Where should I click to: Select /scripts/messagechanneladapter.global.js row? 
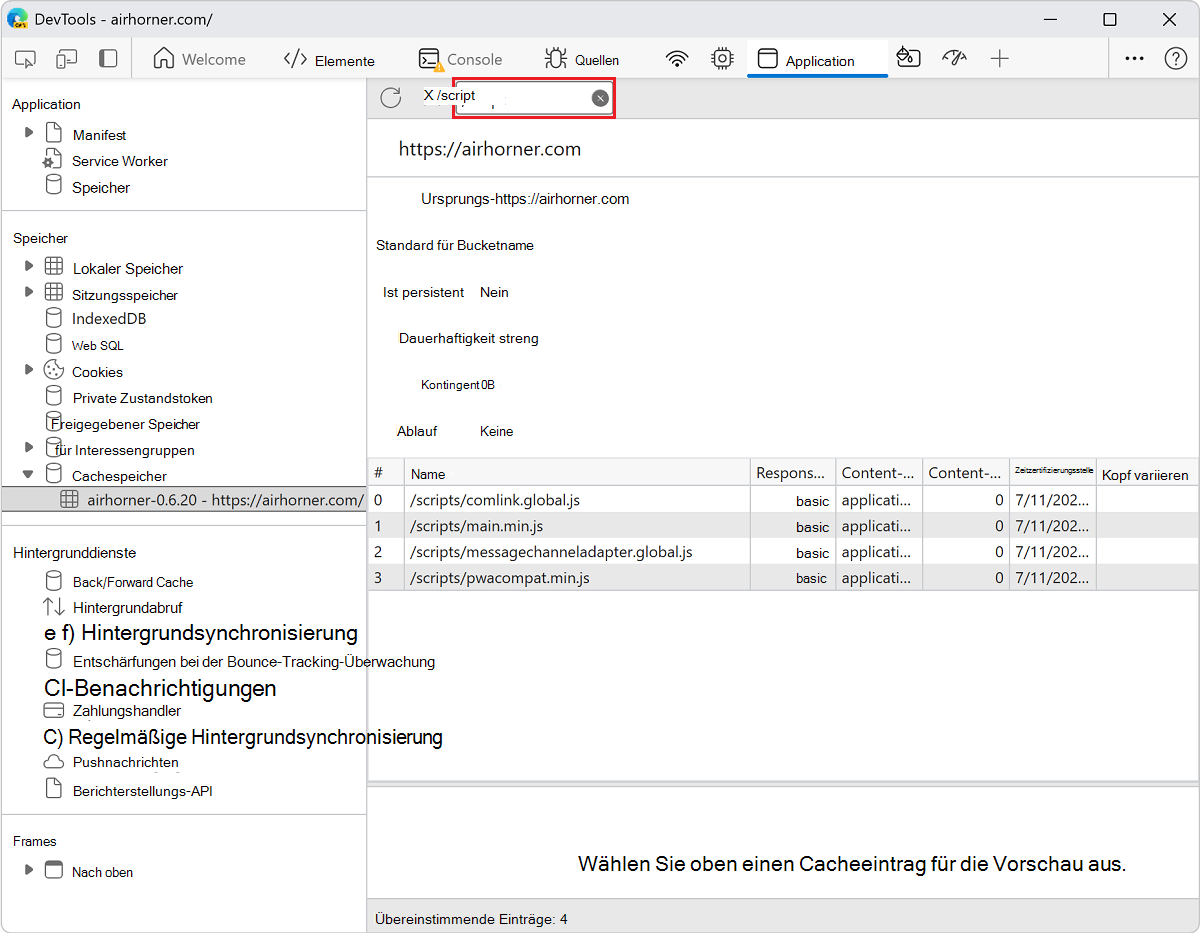pyautogui.click(x=783, y=552)
